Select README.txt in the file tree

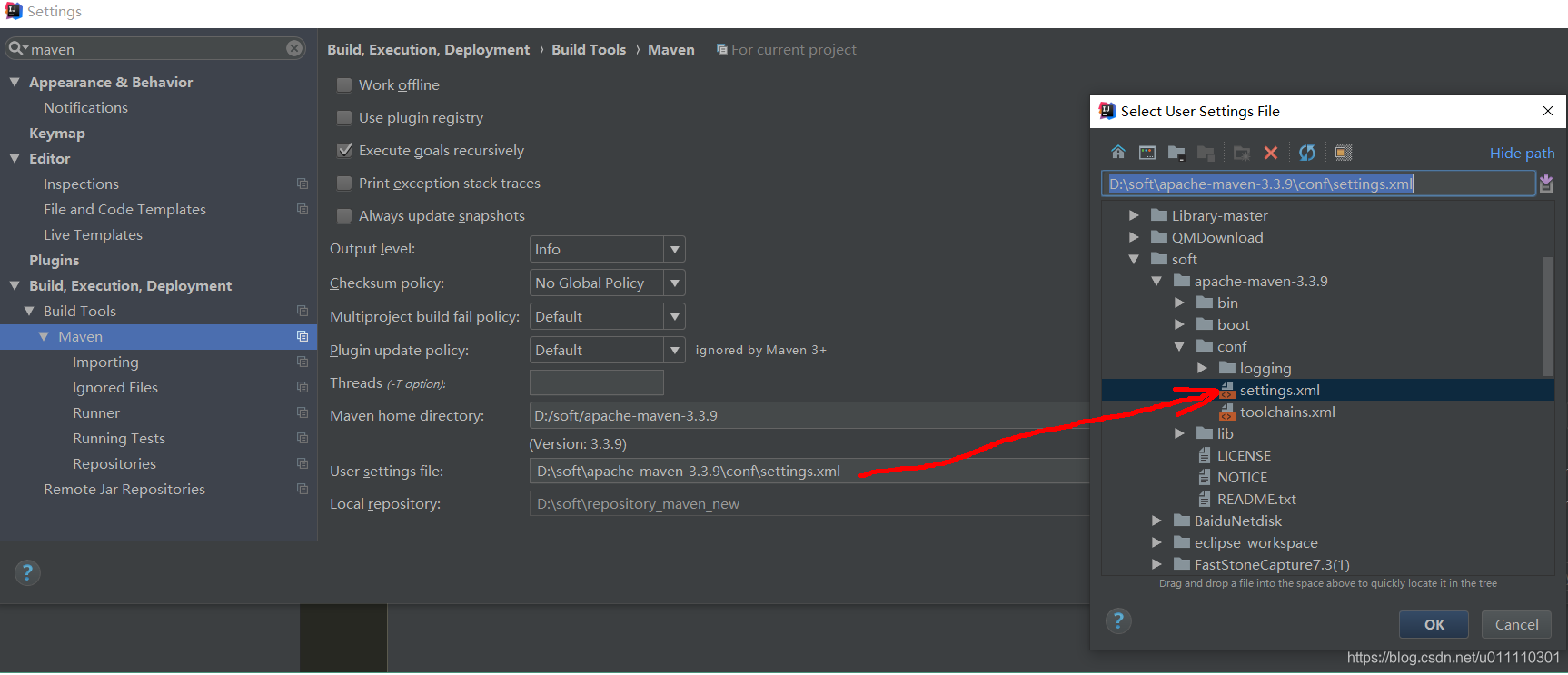[x=1256, y=499]
